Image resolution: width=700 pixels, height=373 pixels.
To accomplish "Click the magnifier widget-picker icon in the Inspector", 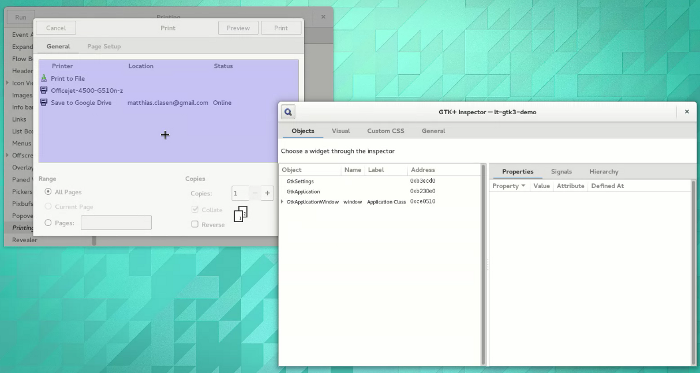I will pos(288,112).
